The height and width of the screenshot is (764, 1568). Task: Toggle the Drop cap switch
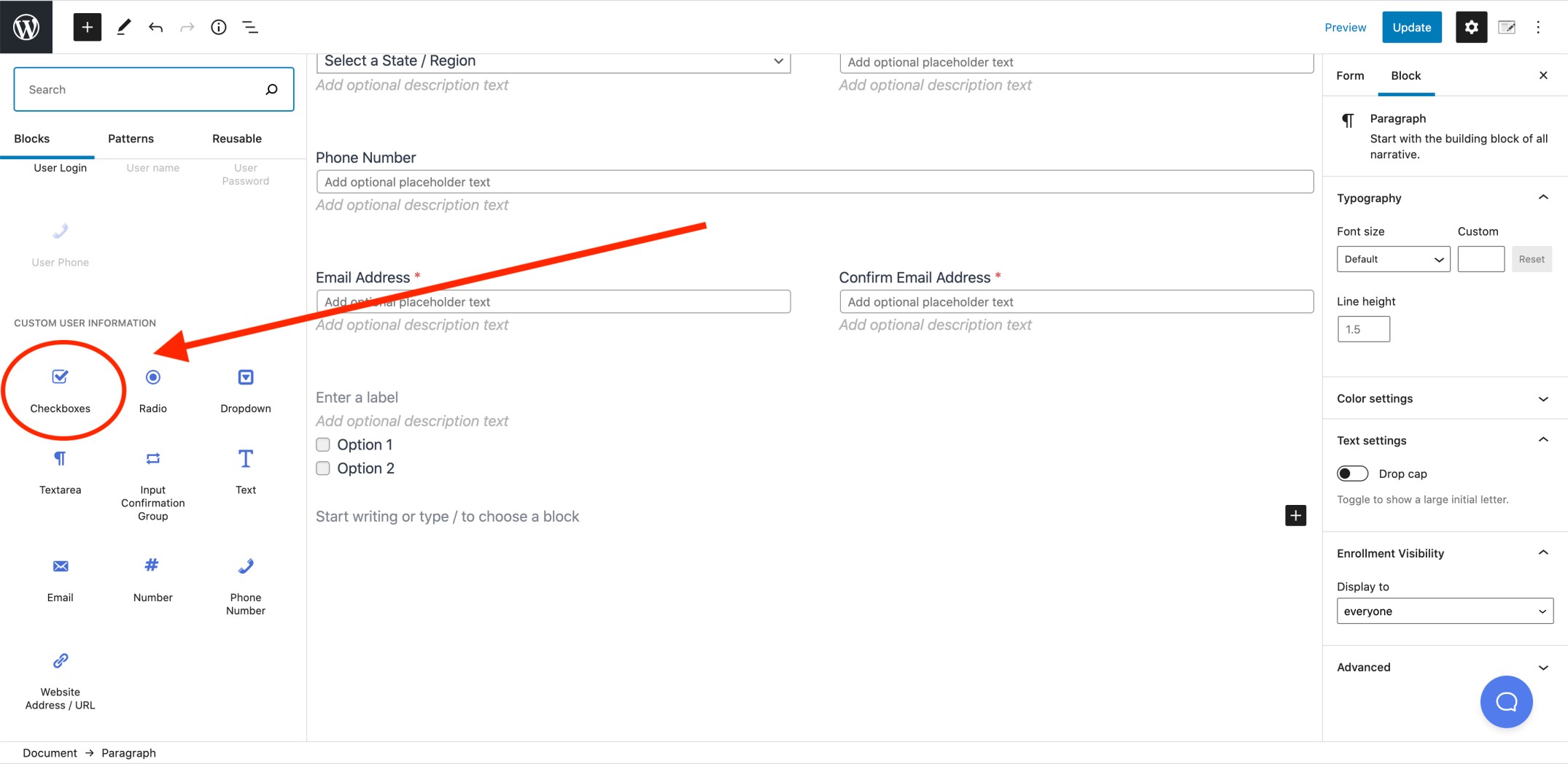click(1352, 474)
